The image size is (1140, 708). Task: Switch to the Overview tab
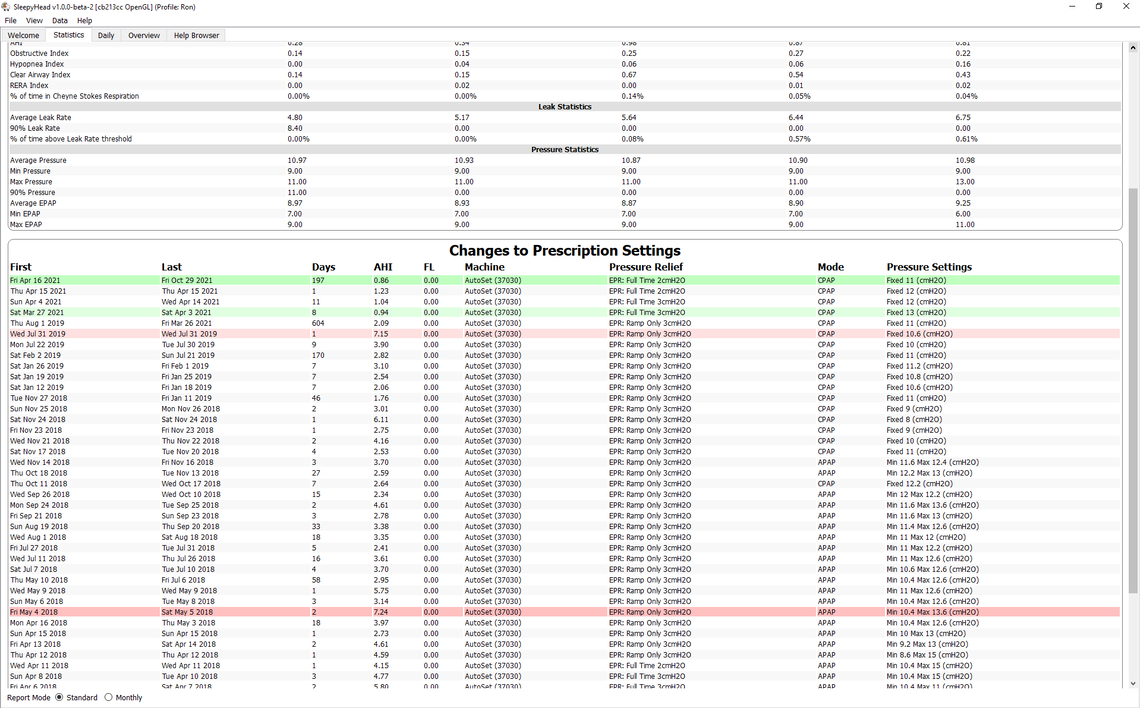(x=144, y=35)
